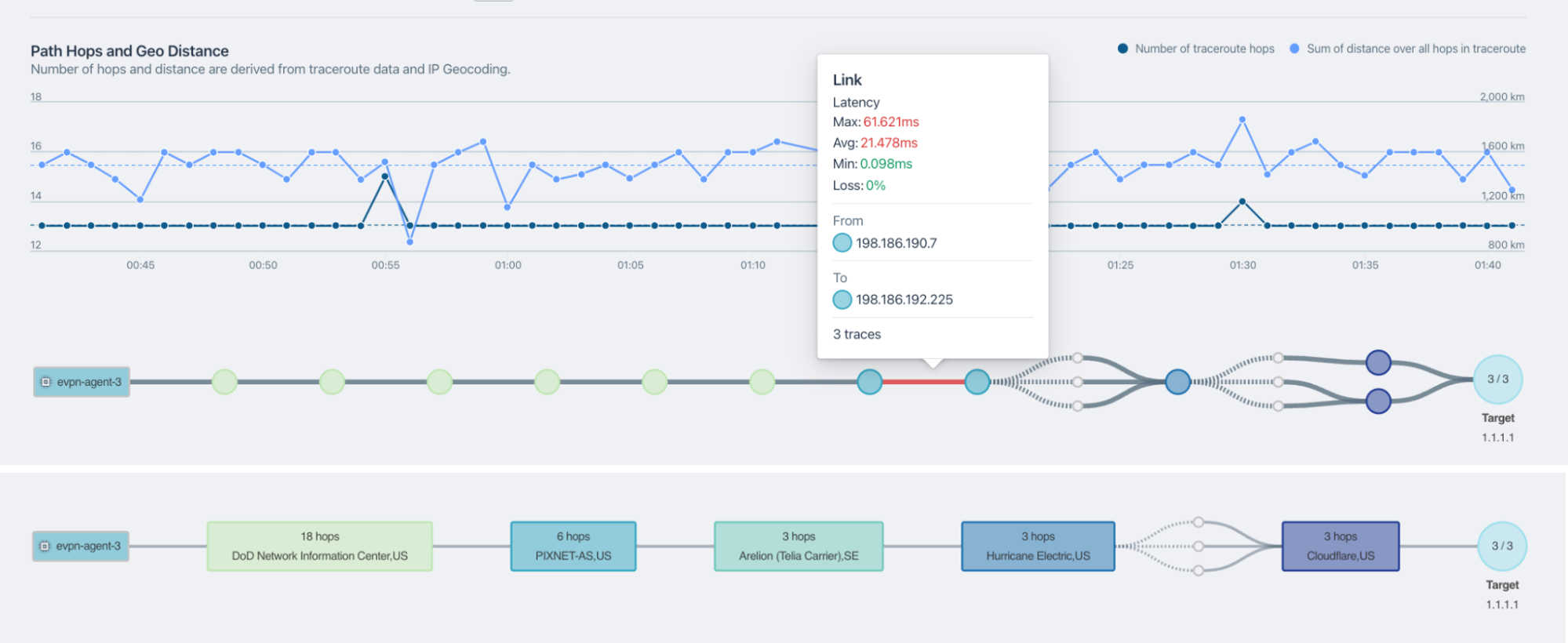This screenshot has height=643, width=1568.
Task: Click the 198.186.192.225 address text
Action: (x=904, y=300)
